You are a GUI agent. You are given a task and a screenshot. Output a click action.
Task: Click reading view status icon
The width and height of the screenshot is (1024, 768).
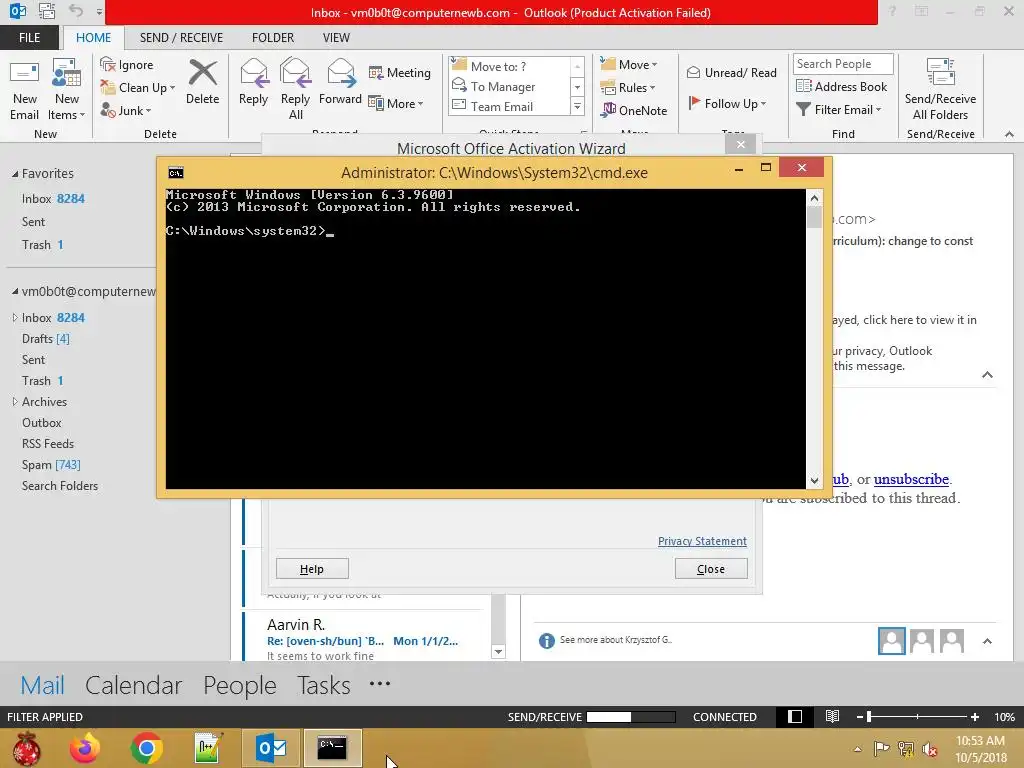point(832,716)
